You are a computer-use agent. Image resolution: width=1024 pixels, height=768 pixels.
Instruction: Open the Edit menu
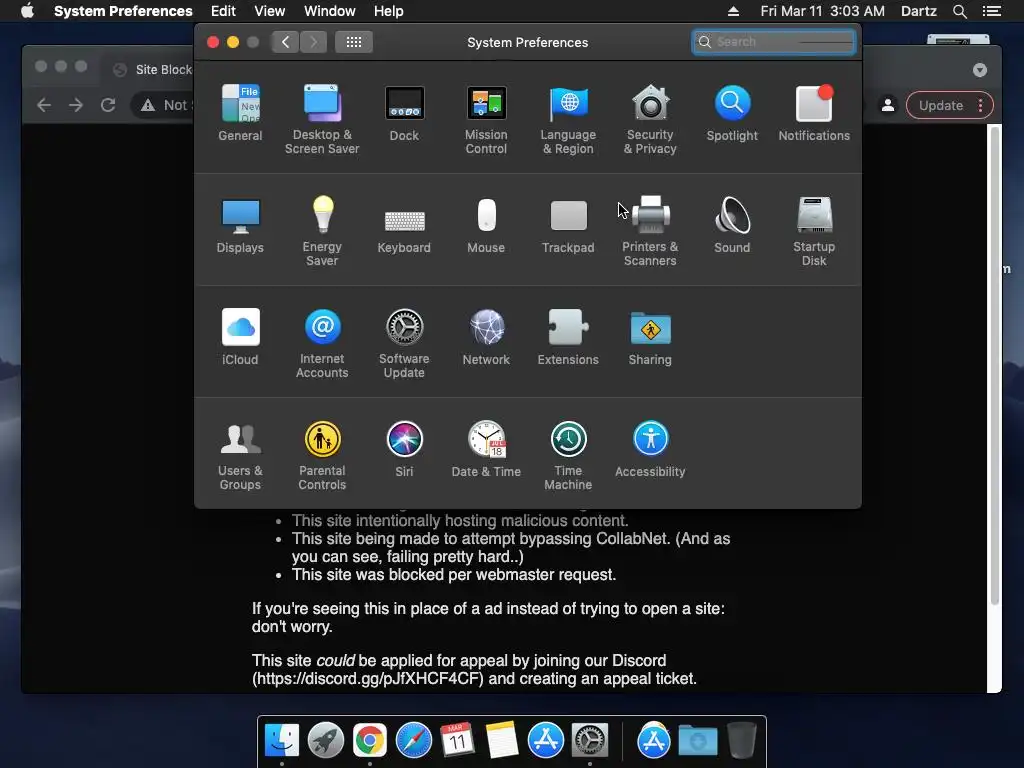[223, 11]
